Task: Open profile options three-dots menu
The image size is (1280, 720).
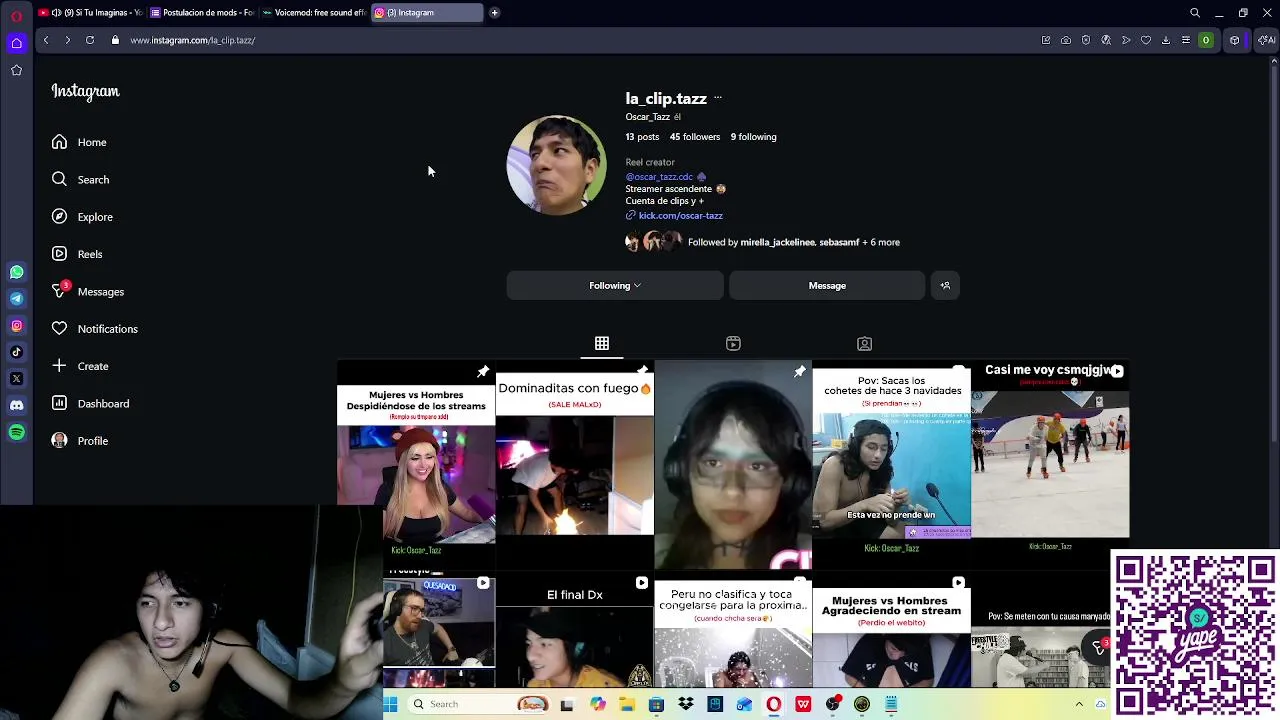Action: (718, 98)
